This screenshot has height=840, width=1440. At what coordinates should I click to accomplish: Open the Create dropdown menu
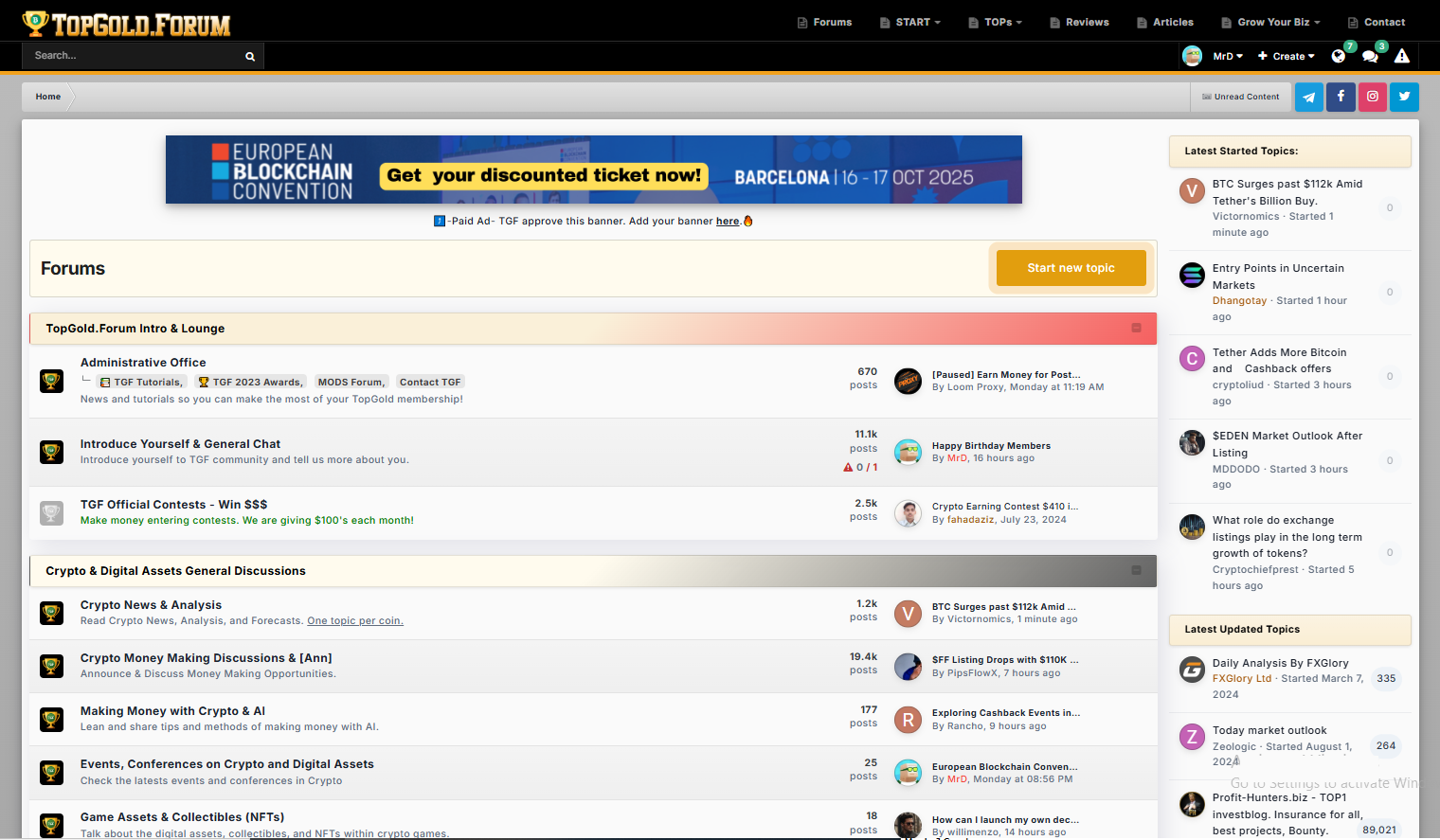pyautogui.click(x=1287, y=56)
